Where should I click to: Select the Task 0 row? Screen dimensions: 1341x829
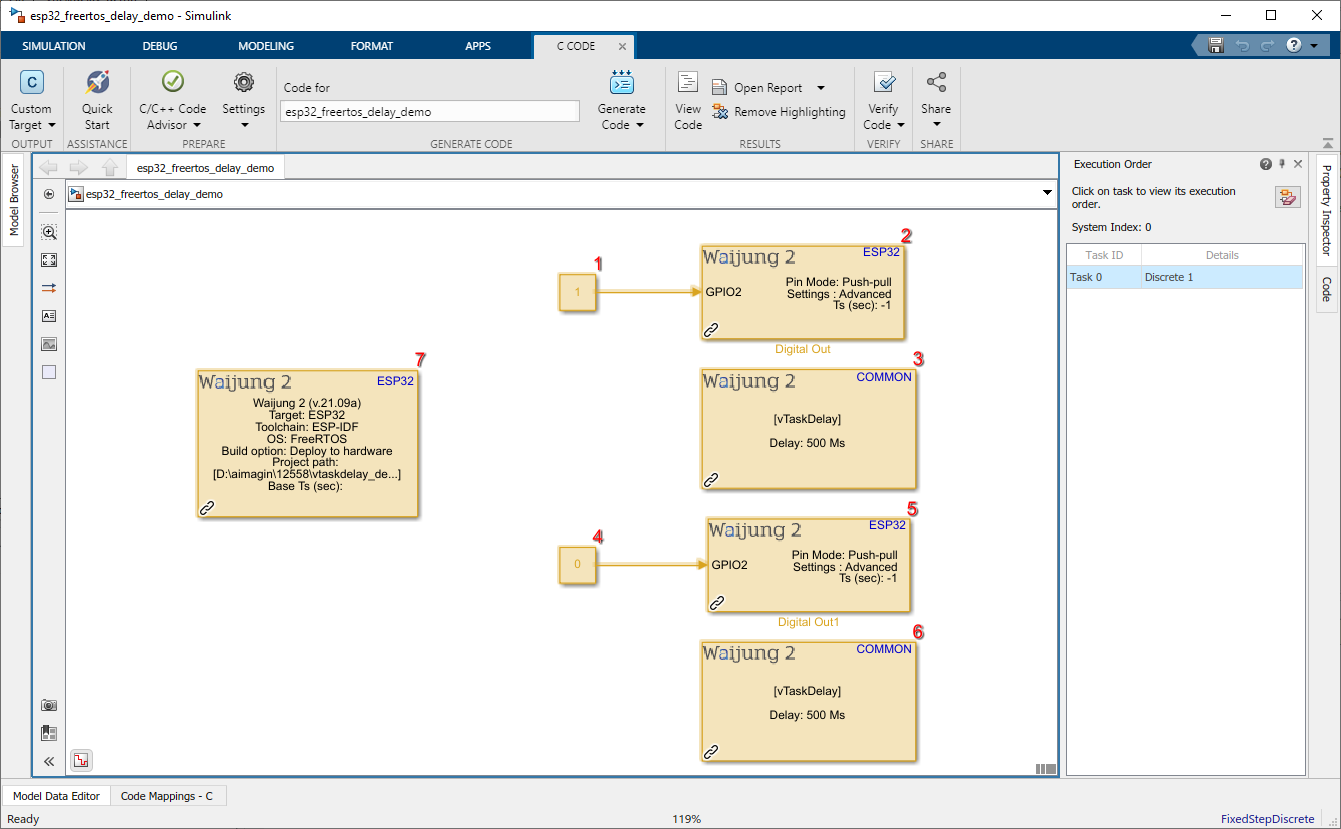click(x=1186, y=277)
